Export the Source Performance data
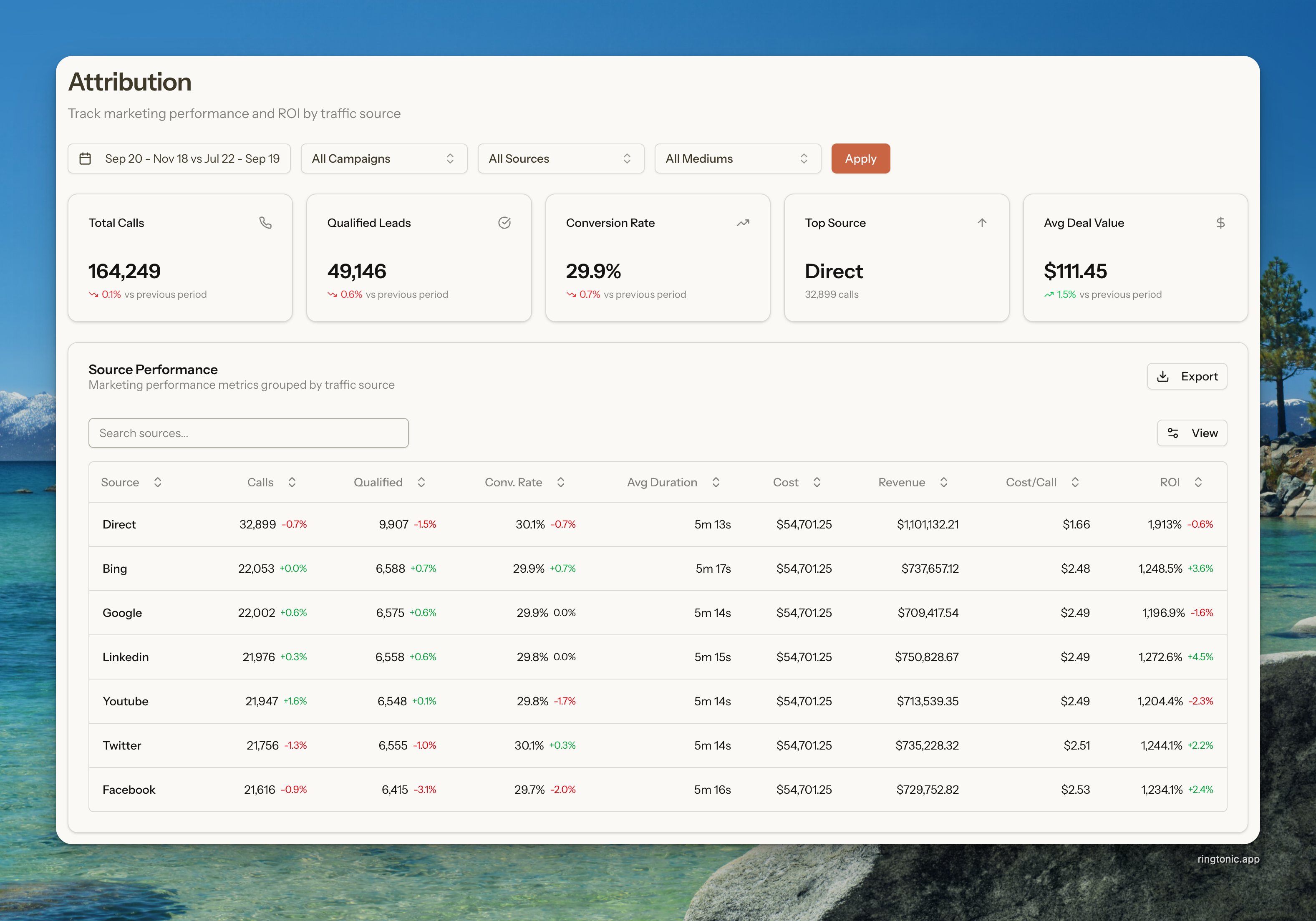The width and height of the screenshot is (1316, 921). point(1187,376)
